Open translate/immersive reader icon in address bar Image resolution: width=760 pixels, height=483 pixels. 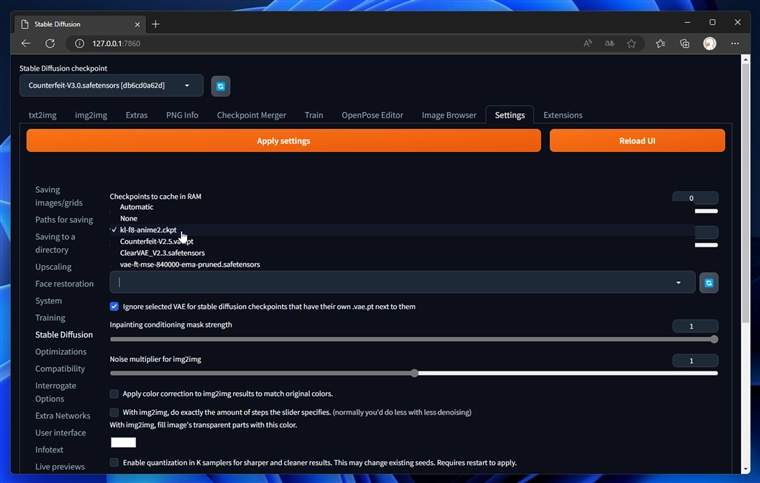609,44
